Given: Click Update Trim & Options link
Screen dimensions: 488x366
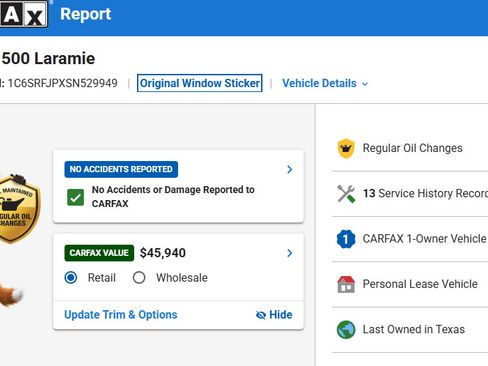Looking at the screenshot, I should pos(121,315).
